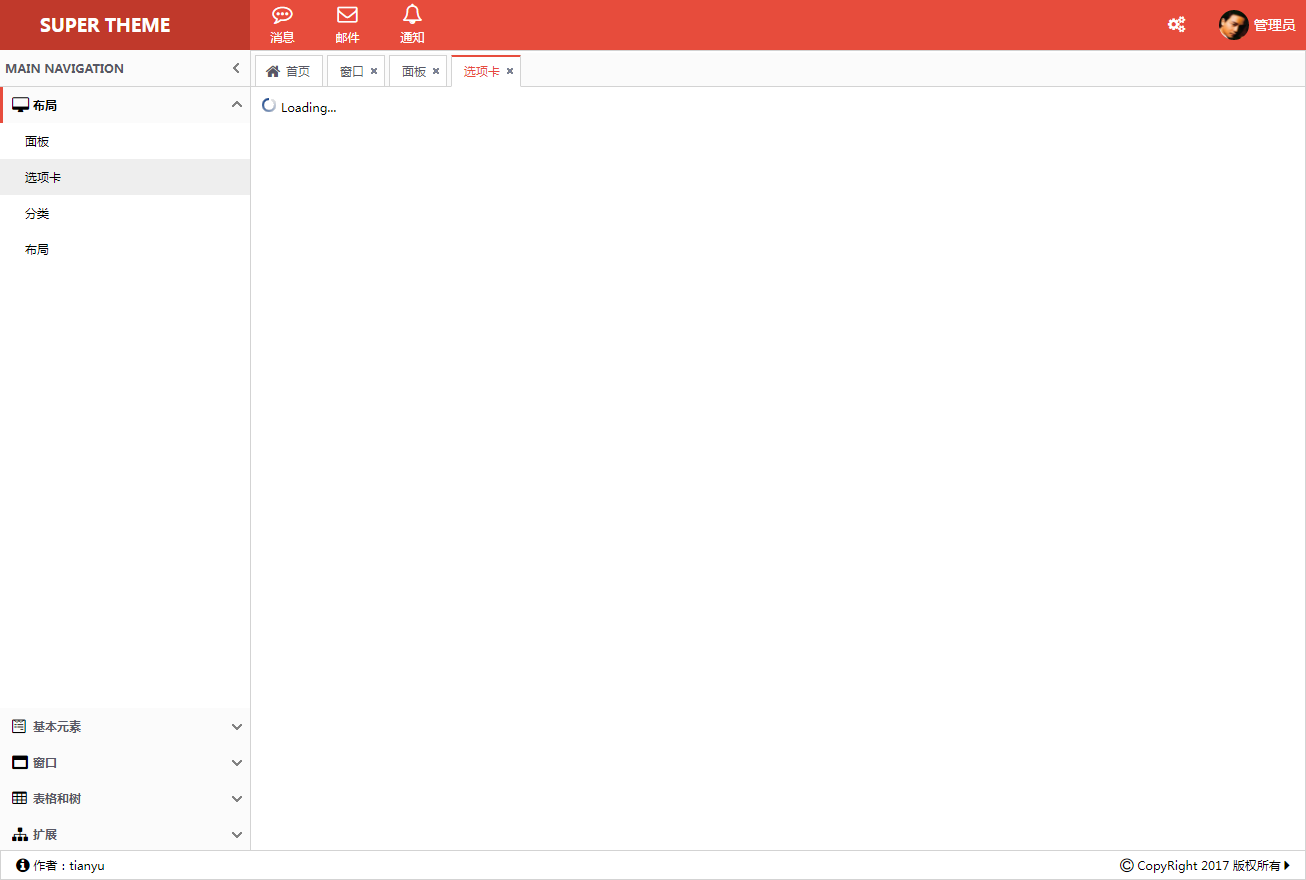Collapse the MAIN NAVIGATION sidebar
The height and width of the screenshot is (880, 1306).
[x=236, y=68]
